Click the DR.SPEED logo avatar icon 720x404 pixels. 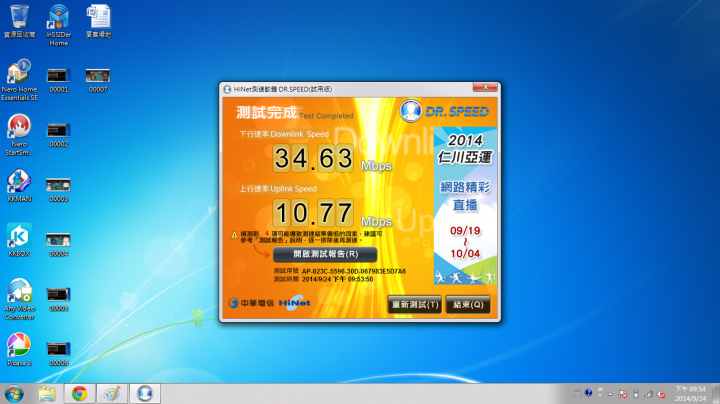pyautogui.click(x=410, y=111)
